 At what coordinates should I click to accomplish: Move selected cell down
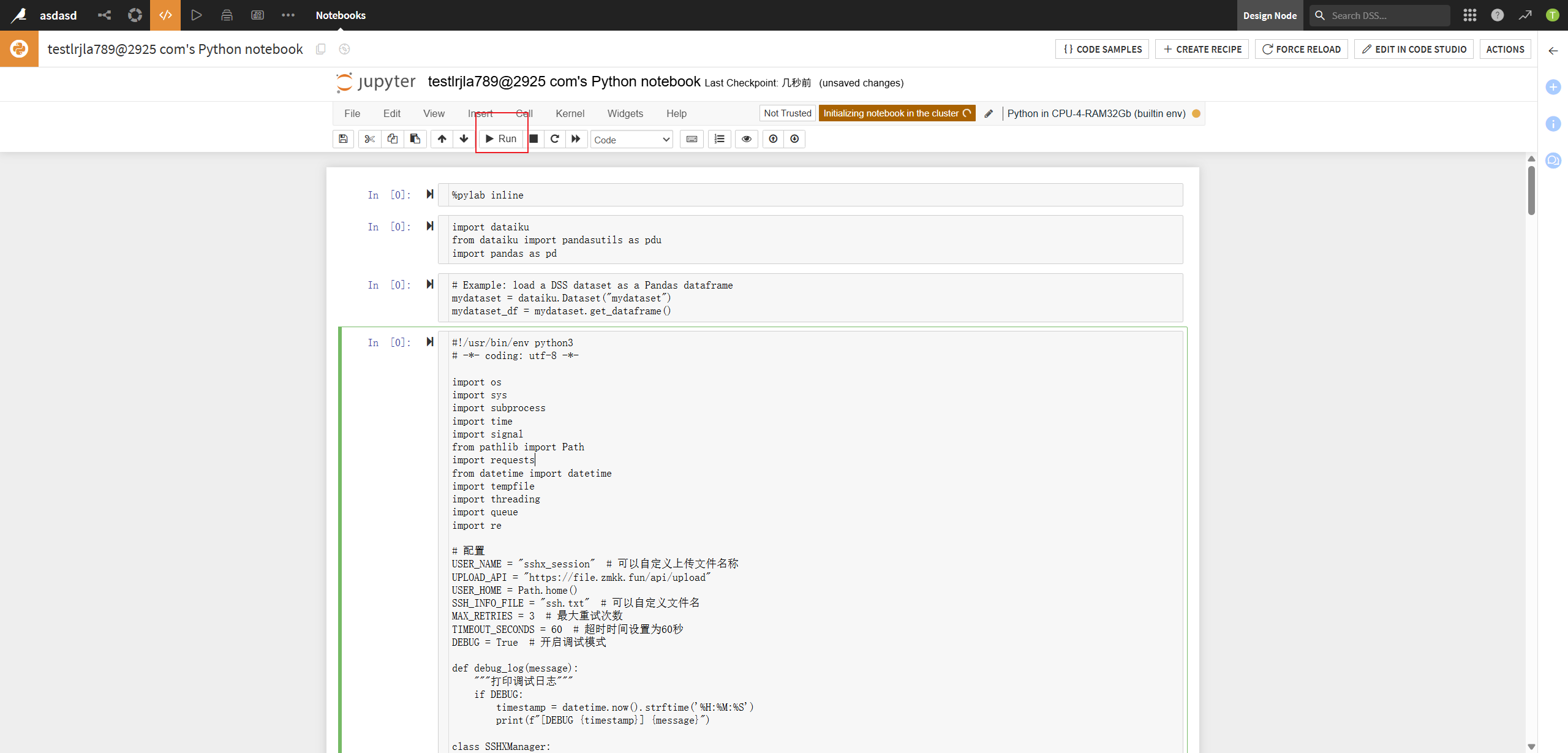tap(464, 139)
